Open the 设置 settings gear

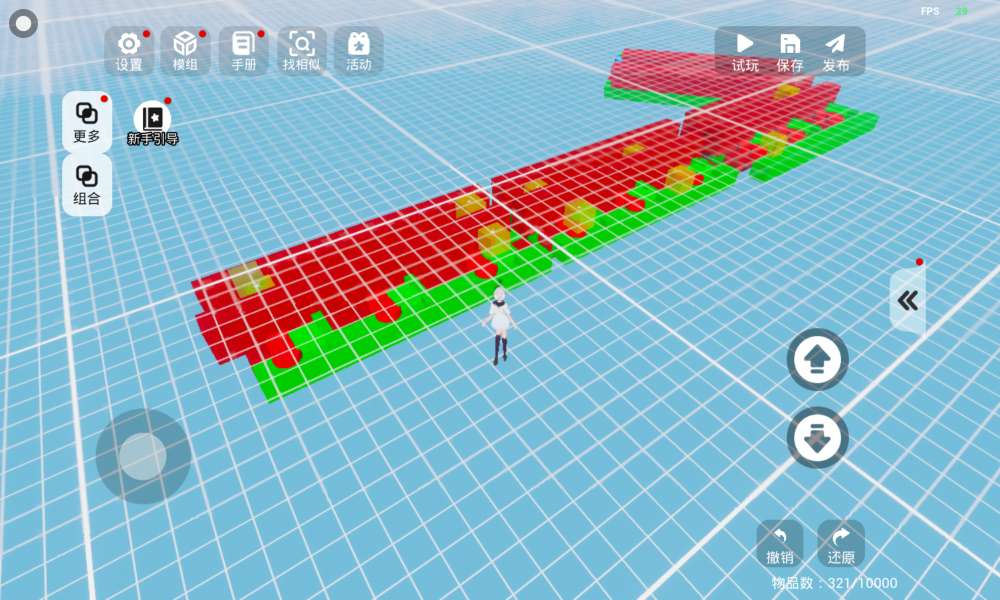click(x=129, y=50)
